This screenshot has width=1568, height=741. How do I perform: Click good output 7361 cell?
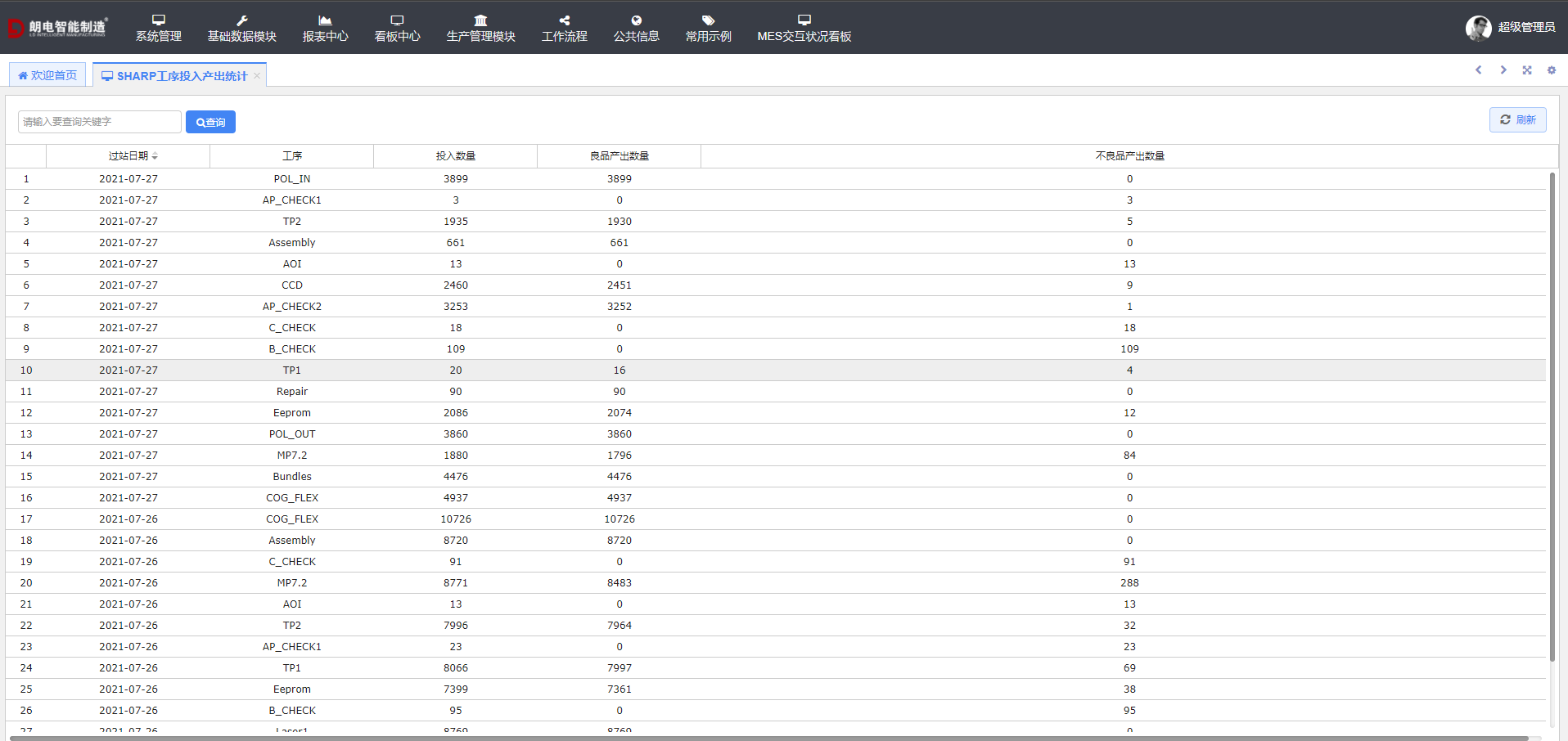tap(620, 689)
